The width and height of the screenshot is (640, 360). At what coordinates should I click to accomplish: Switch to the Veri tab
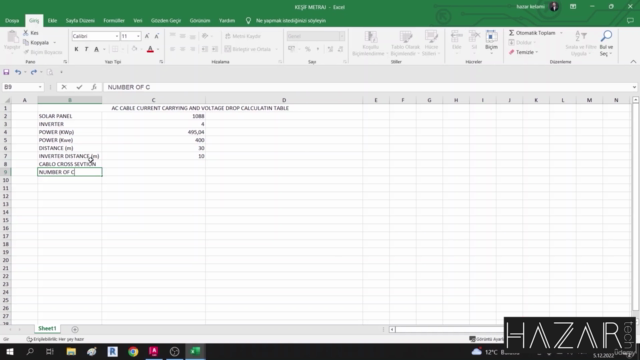(x=138, y=20)
